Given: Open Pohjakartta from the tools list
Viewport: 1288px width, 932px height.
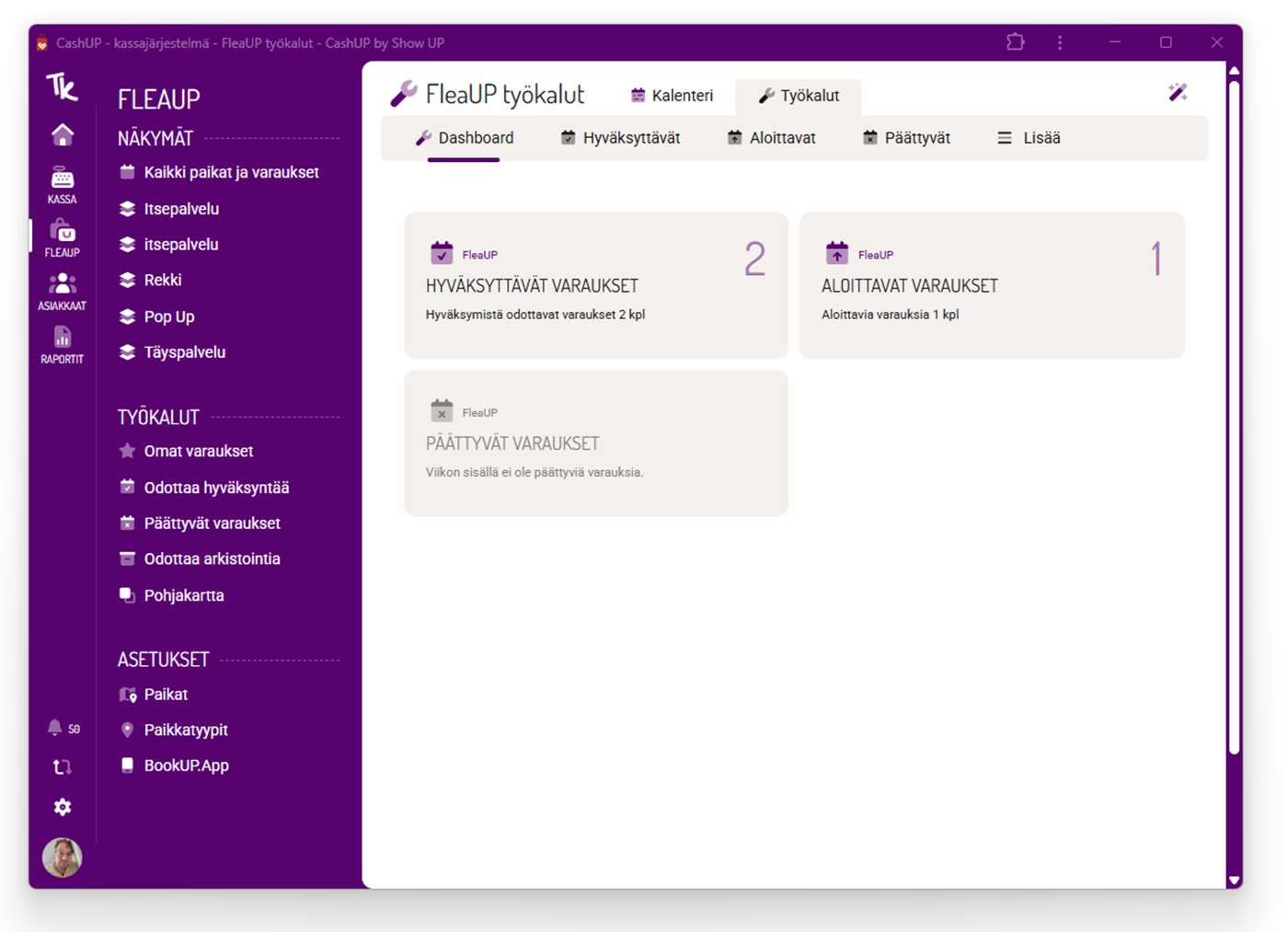Looking at the screenshot, I should click(183, 595).
